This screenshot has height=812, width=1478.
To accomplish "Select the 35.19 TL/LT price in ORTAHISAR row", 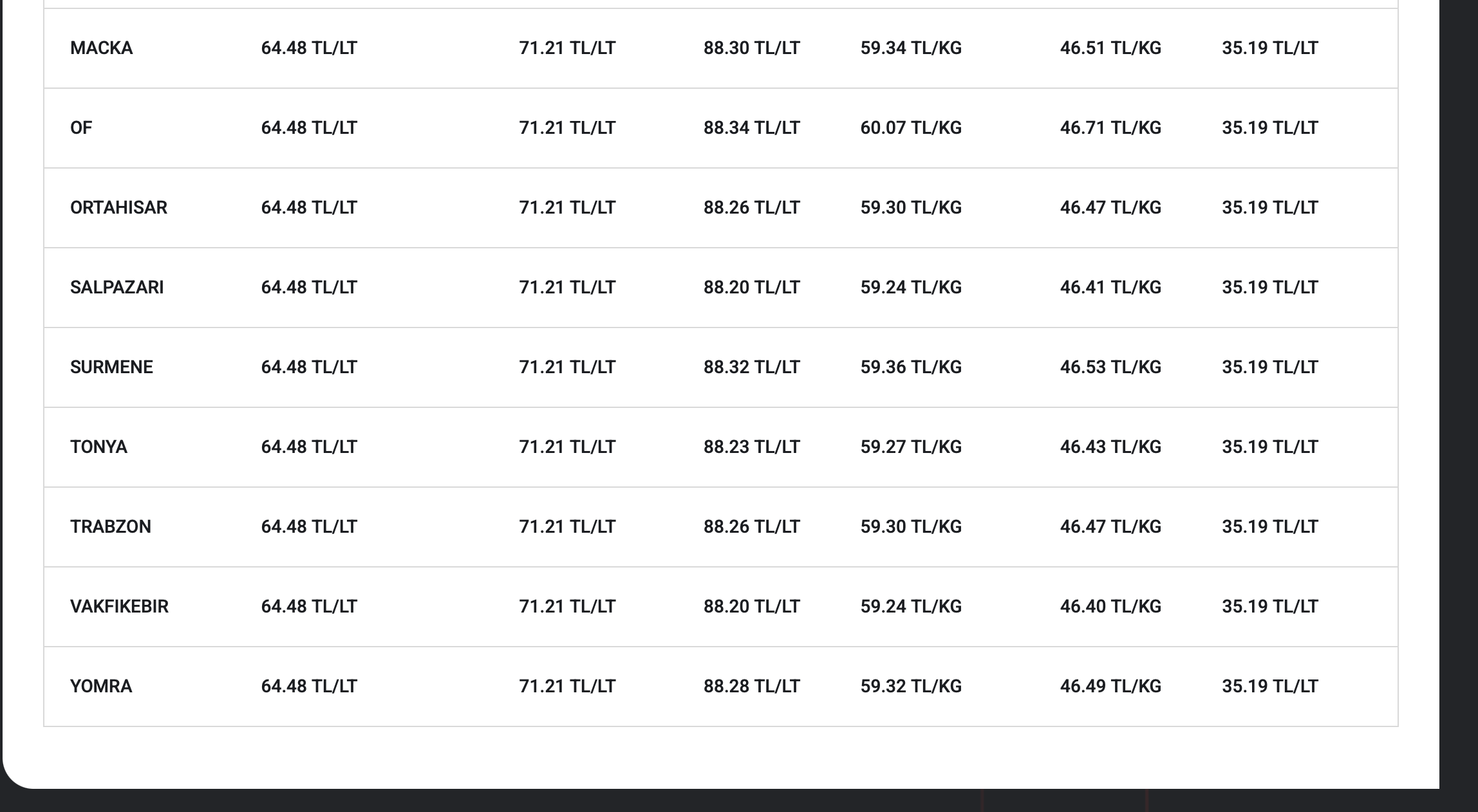I will coord(1270,208).
